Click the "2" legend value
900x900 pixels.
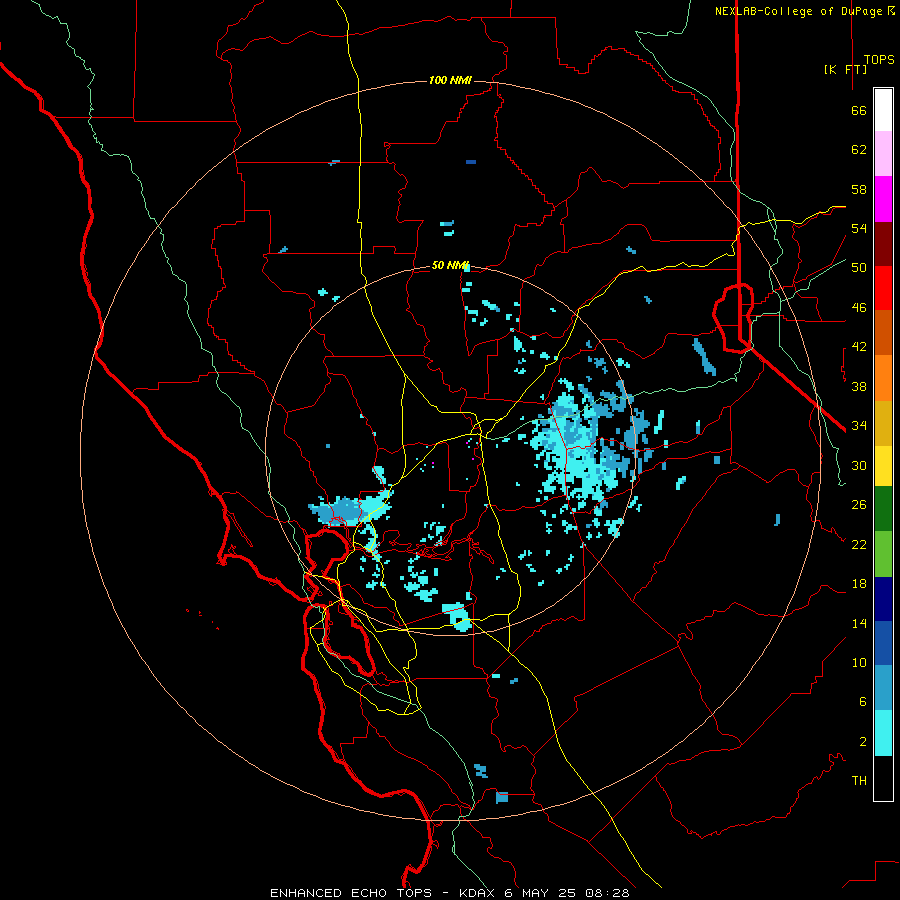tap(862, 742)
